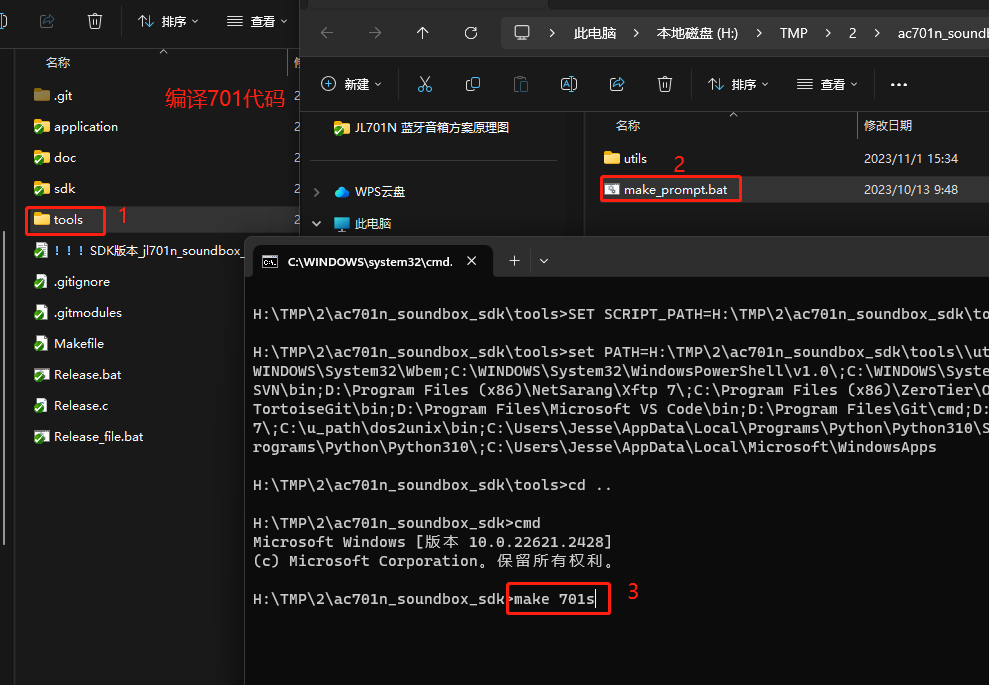Expand the WPS云盘 tree node

point(317,192)
